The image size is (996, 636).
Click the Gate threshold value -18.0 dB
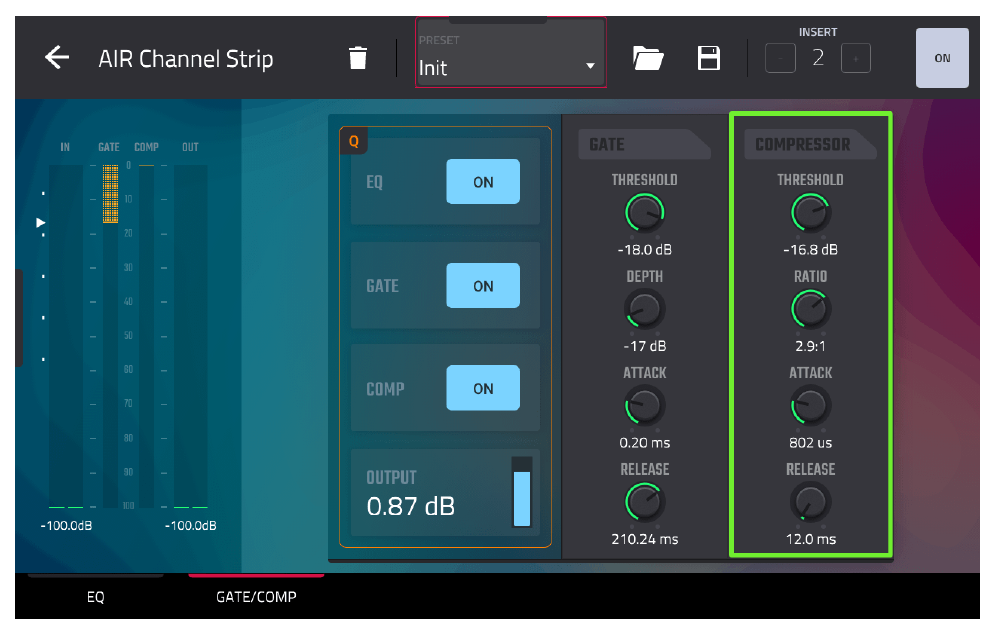tap(645, 250)
